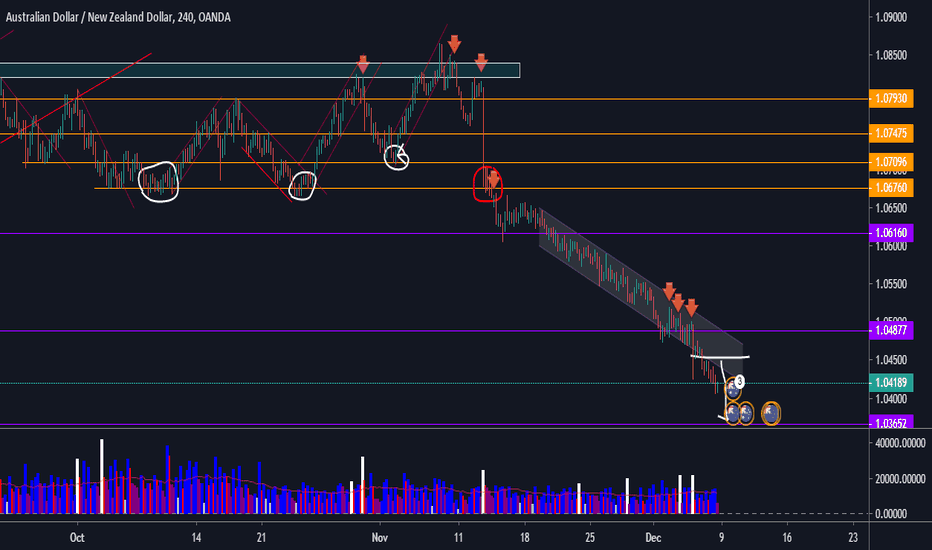Image resolution: width=932 pixels, height=550 pixels.
Task: Select the purple 1.04877 price level label
Action: click(894, 330)
